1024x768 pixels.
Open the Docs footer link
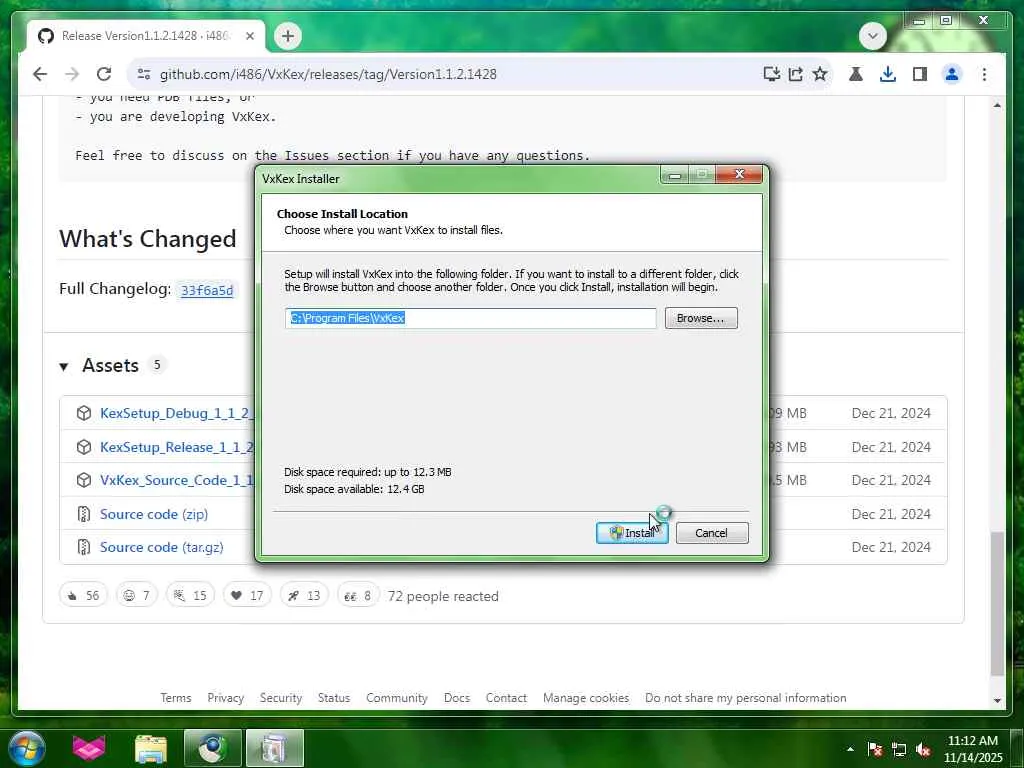pos(456,698)
